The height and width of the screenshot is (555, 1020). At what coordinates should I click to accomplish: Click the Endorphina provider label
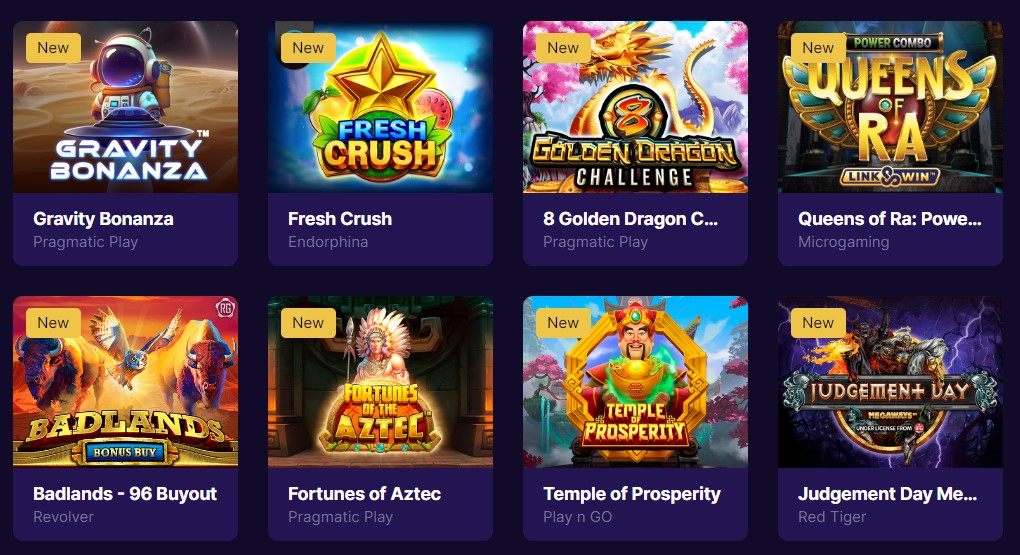328,242
